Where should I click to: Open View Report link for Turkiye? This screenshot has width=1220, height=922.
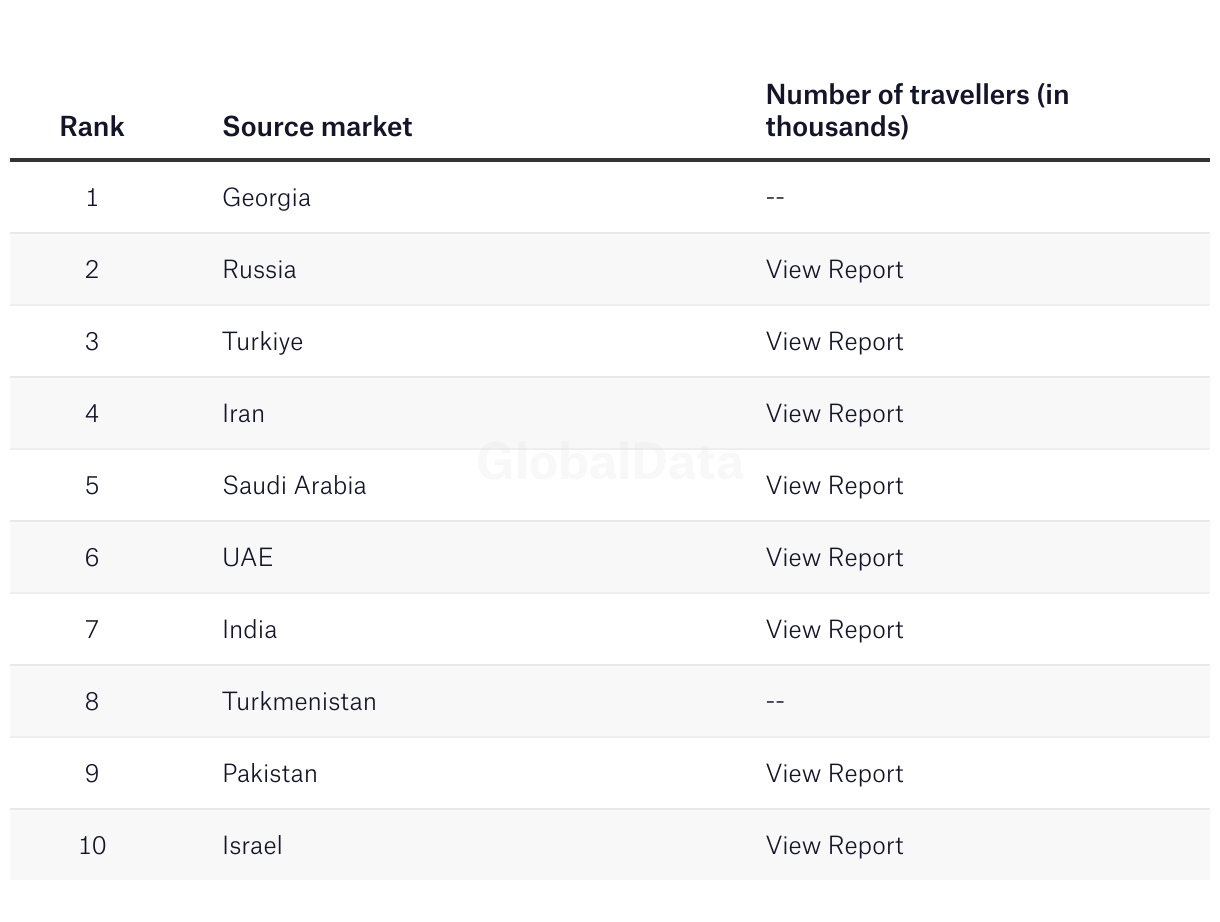(x=834, y=342)
